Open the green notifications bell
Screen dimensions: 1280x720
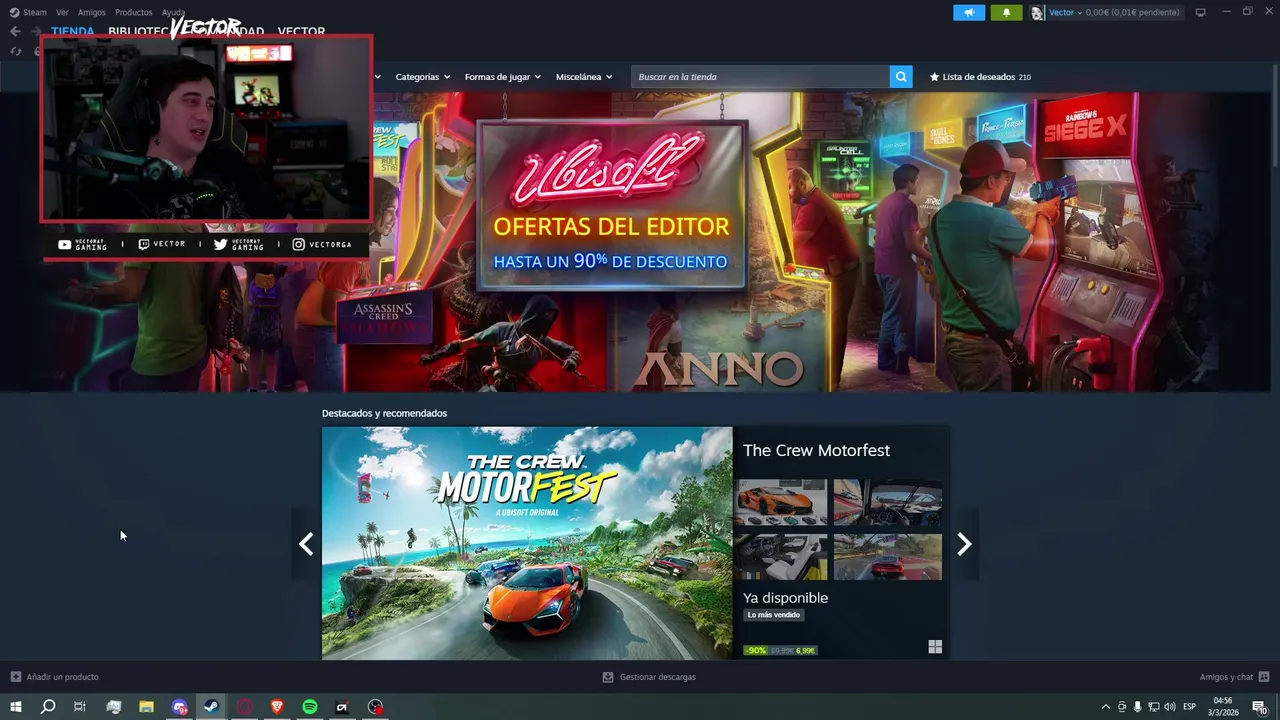(1006, 12)
